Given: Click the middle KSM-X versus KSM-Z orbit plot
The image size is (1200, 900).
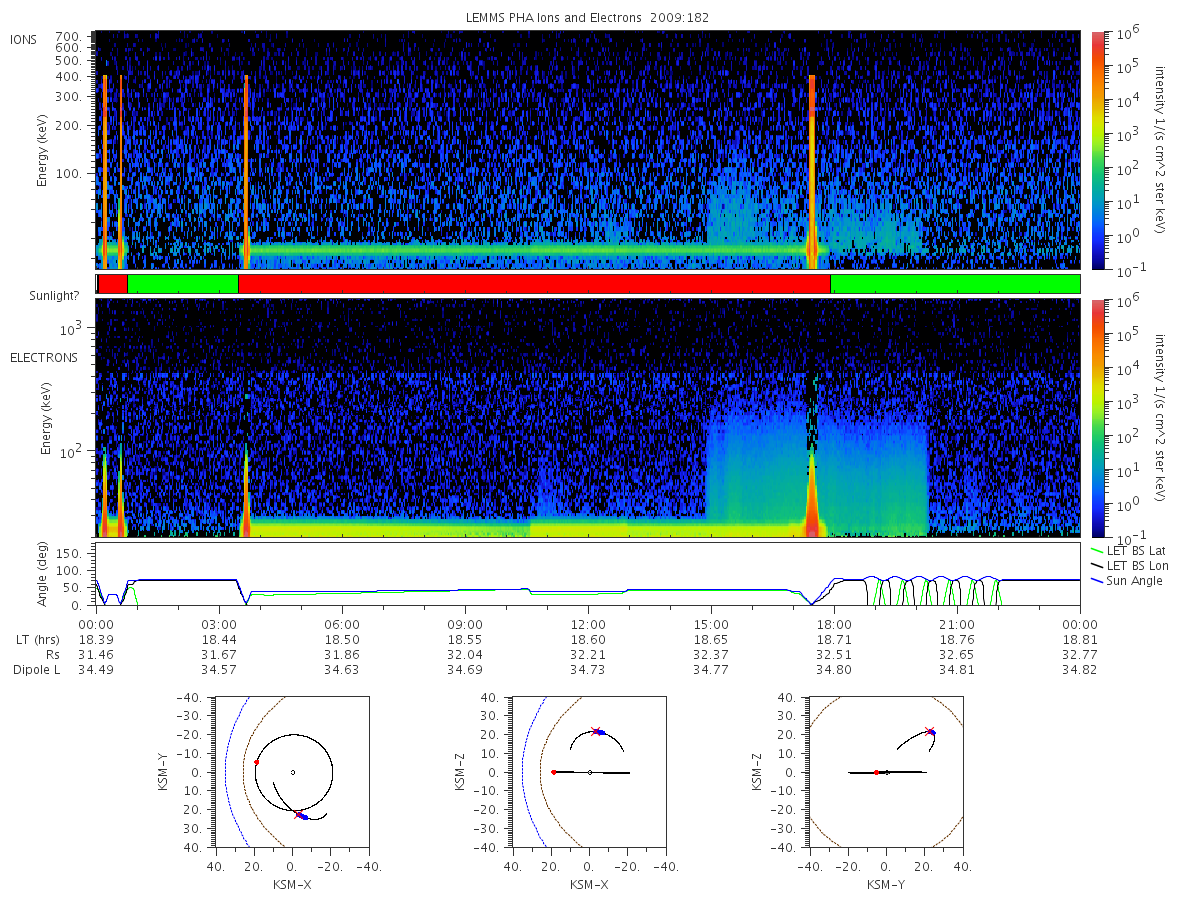Looking at the screenshot, I should pos(588,772).
